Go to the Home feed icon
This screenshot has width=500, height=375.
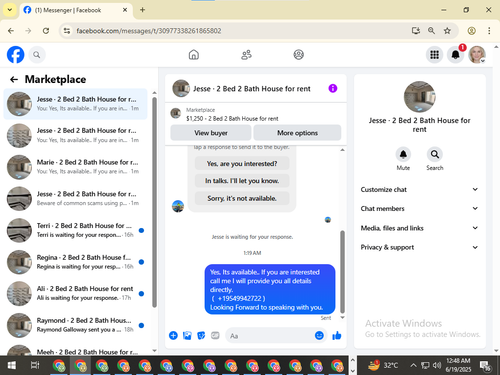[x=194, y=54]
